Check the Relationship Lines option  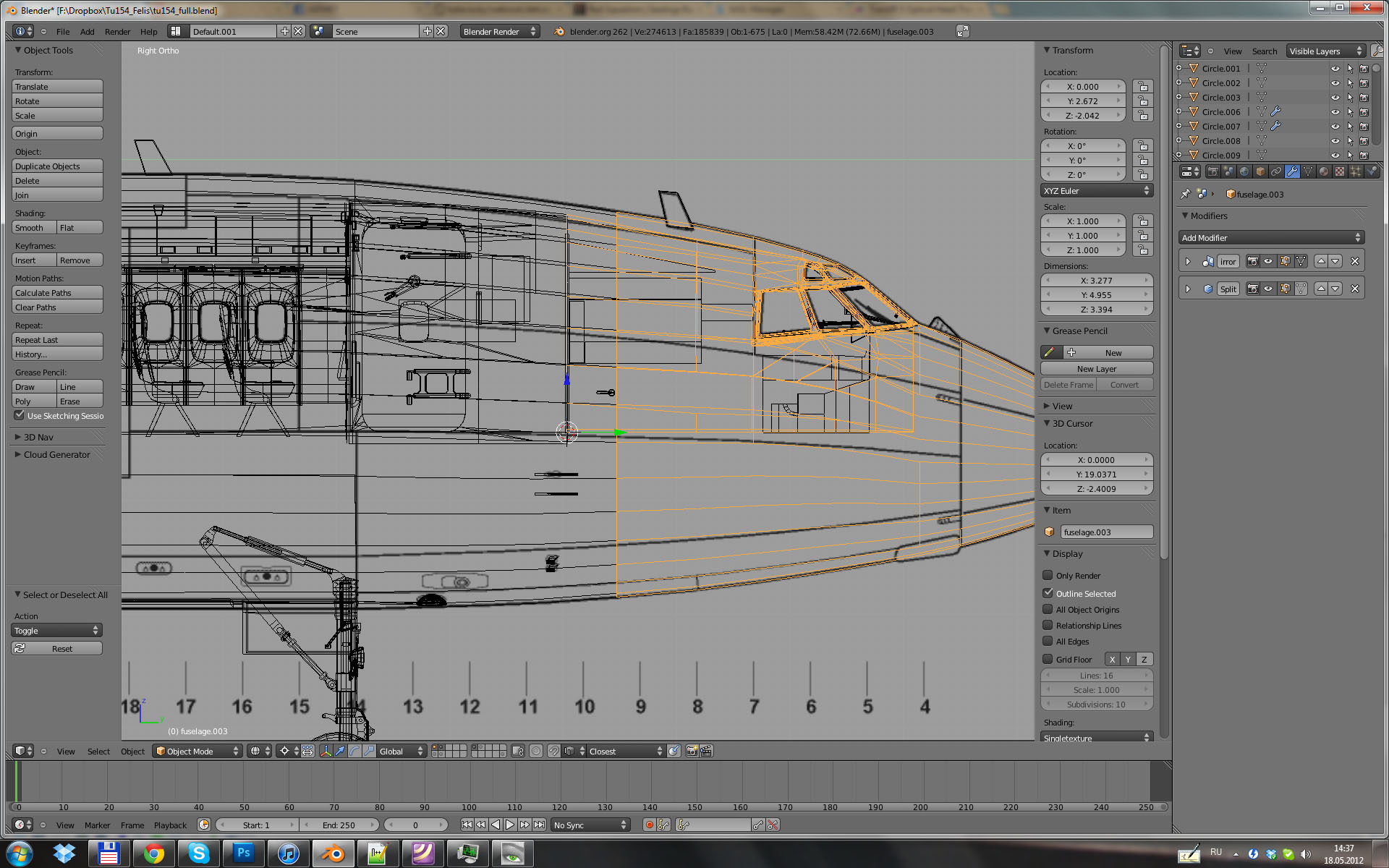[x=1048, y=626]
